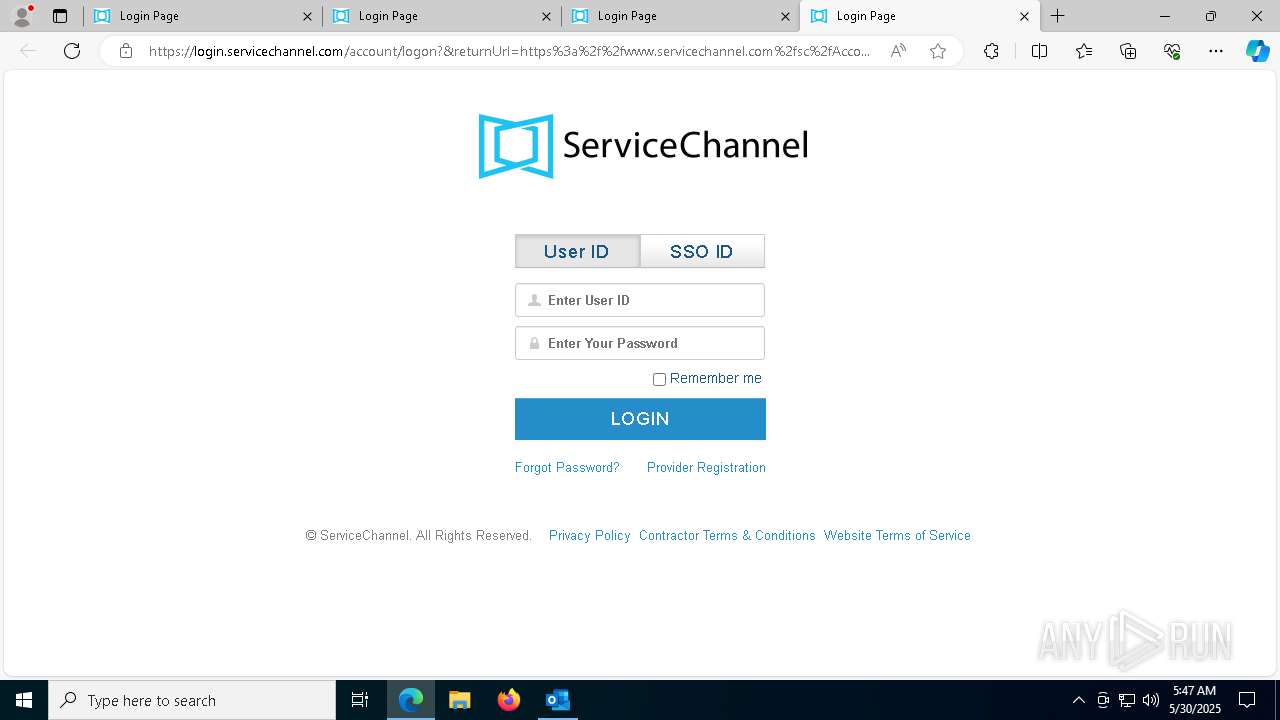Open the Forgot Password link
The height and width of the screenshot is (720, 1280).
567,467
